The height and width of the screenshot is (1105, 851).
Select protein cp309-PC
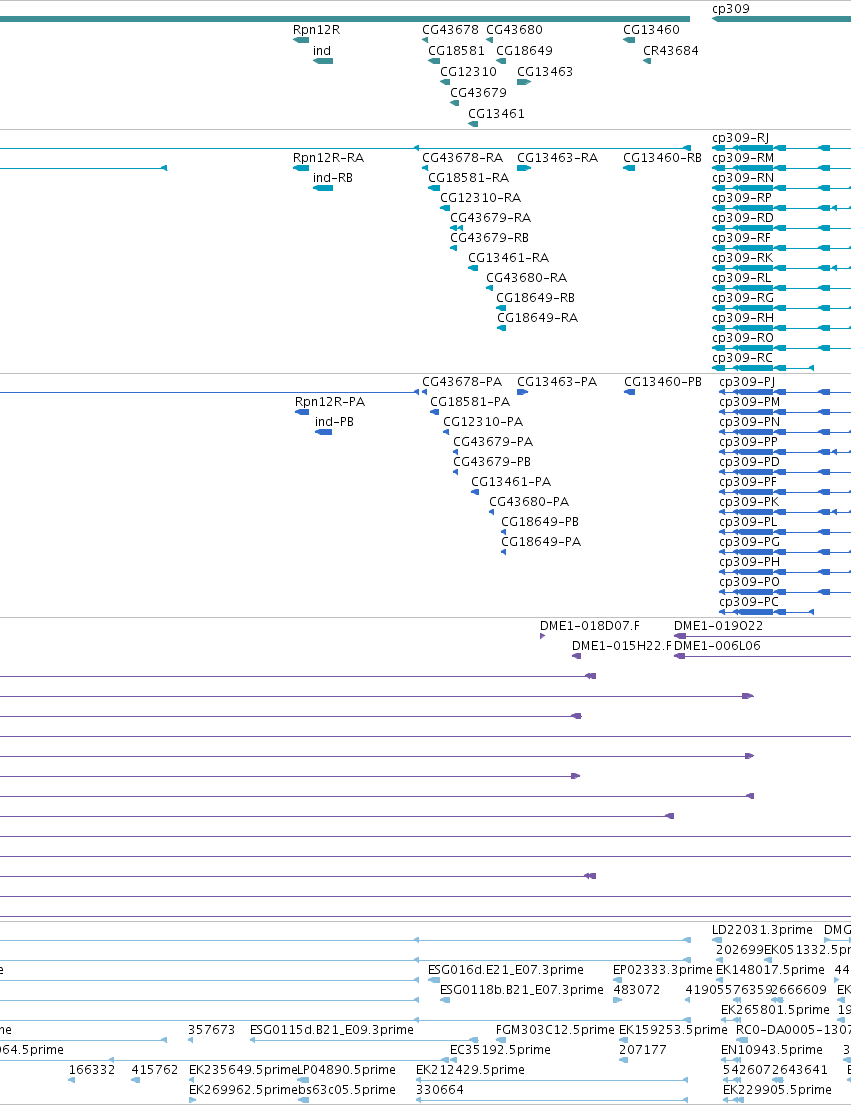(766, 612)
